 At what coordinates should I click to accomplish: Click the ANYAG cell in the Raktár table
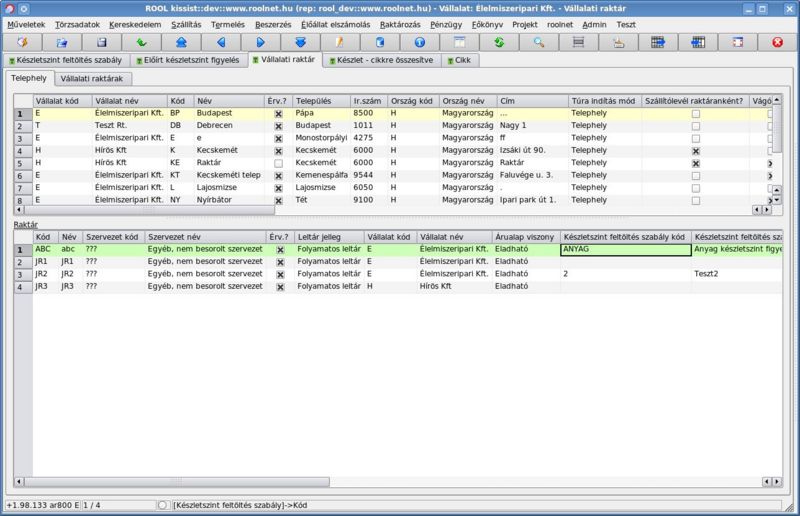pos(624,249)
